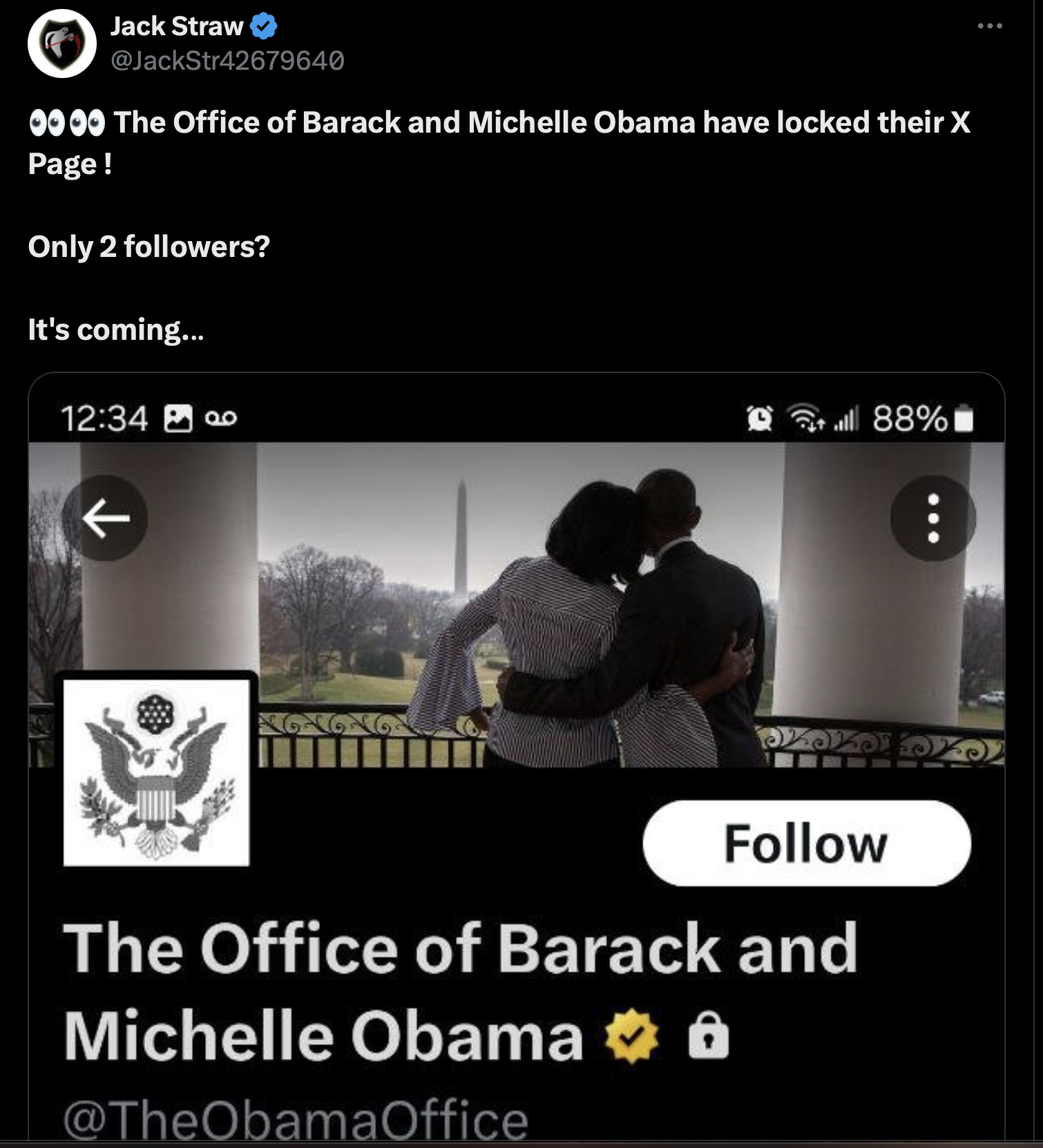
Task: Click the alarm clock status icon
Action: (760, 418)
